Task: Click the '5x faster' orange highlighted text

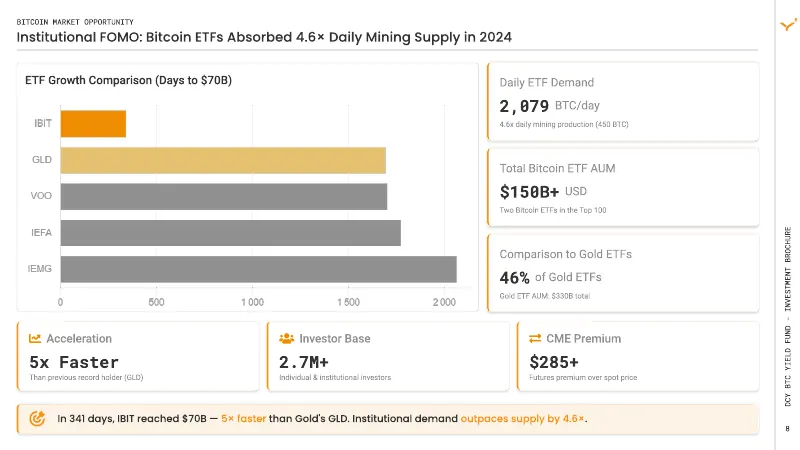Action: point(243,418)
